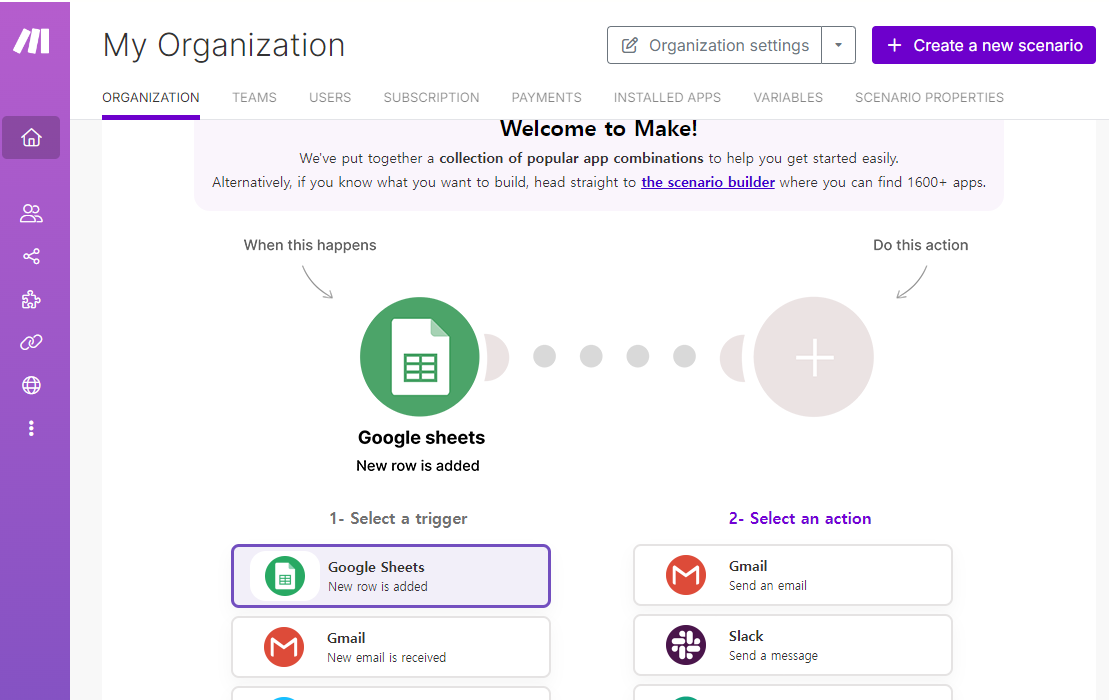Open Templates puzzle icon in sidebar
This screenshot has height=700, width=1109.
(x=31, y=299)
